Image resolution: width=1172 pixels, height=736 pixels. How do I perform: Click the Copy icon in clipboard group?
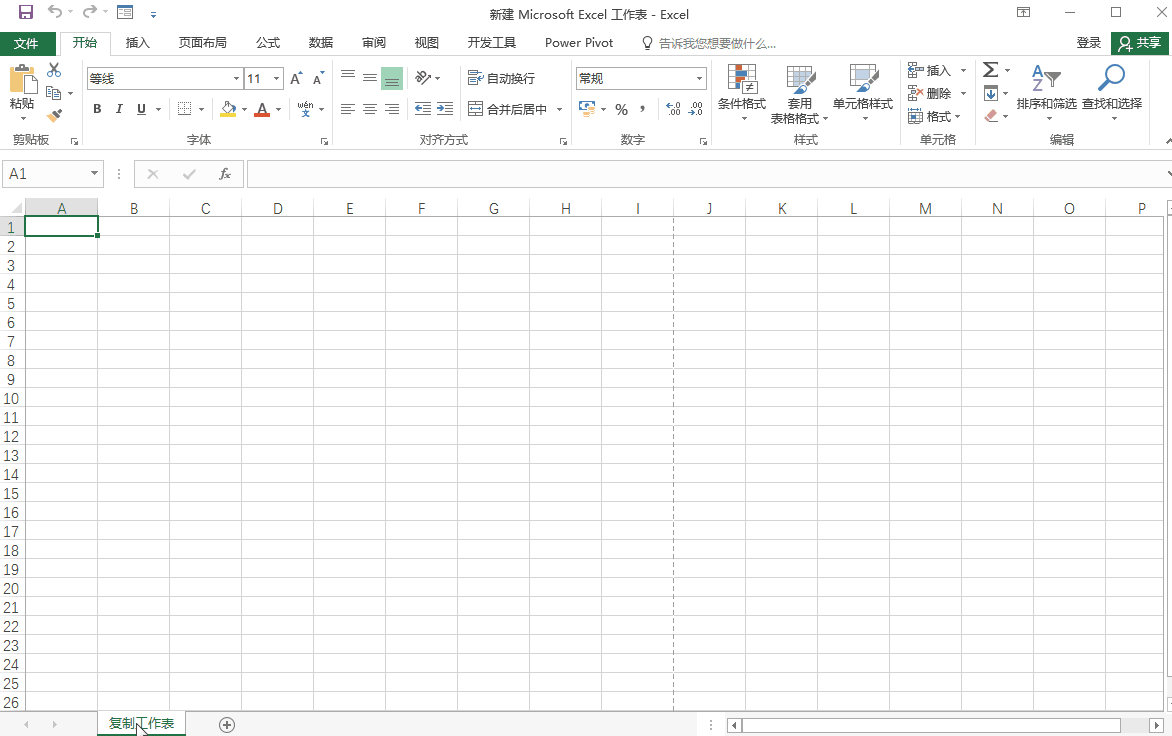pos(53,93)
